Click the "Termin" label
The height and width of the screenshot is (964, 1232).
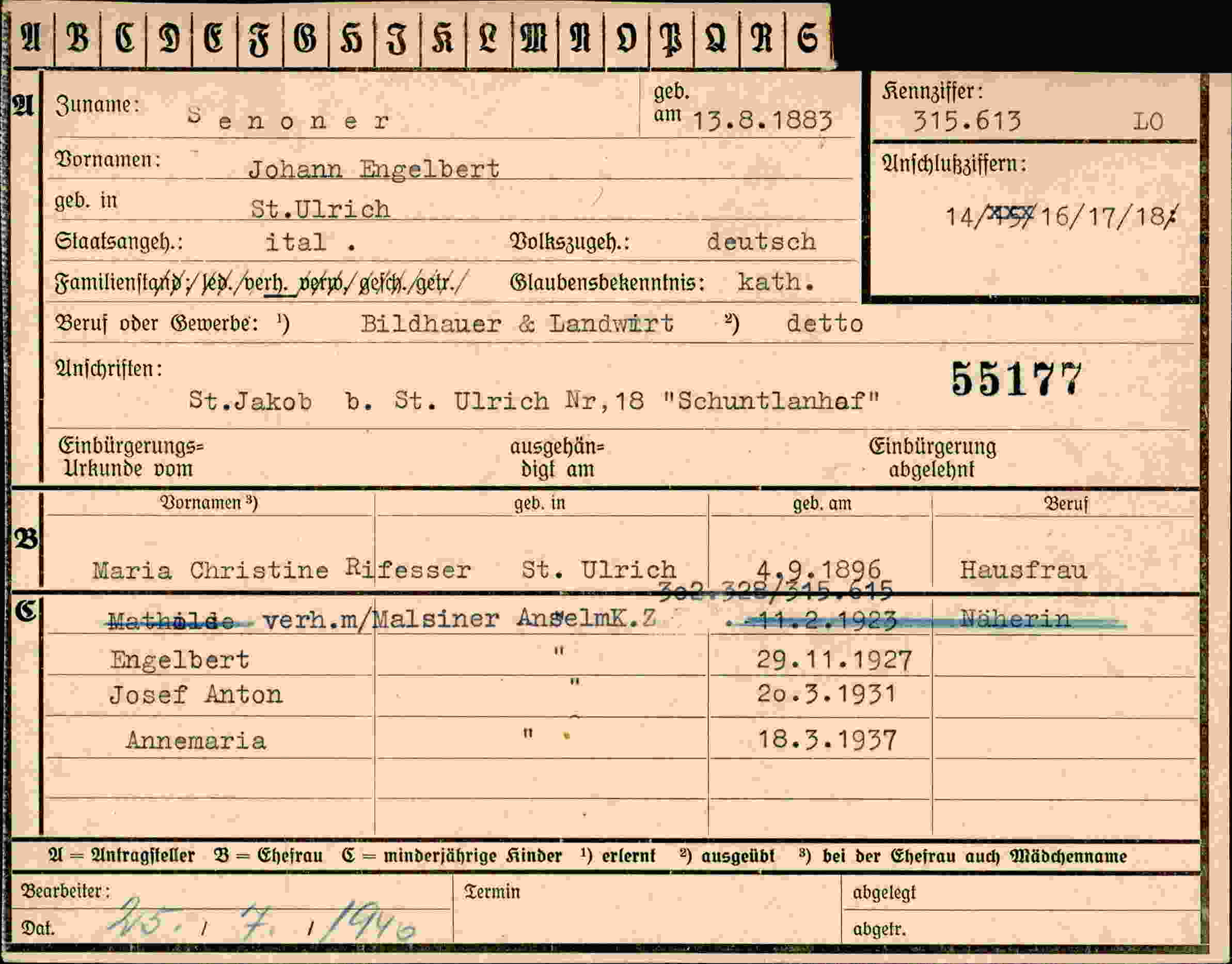tap(492, 892)
